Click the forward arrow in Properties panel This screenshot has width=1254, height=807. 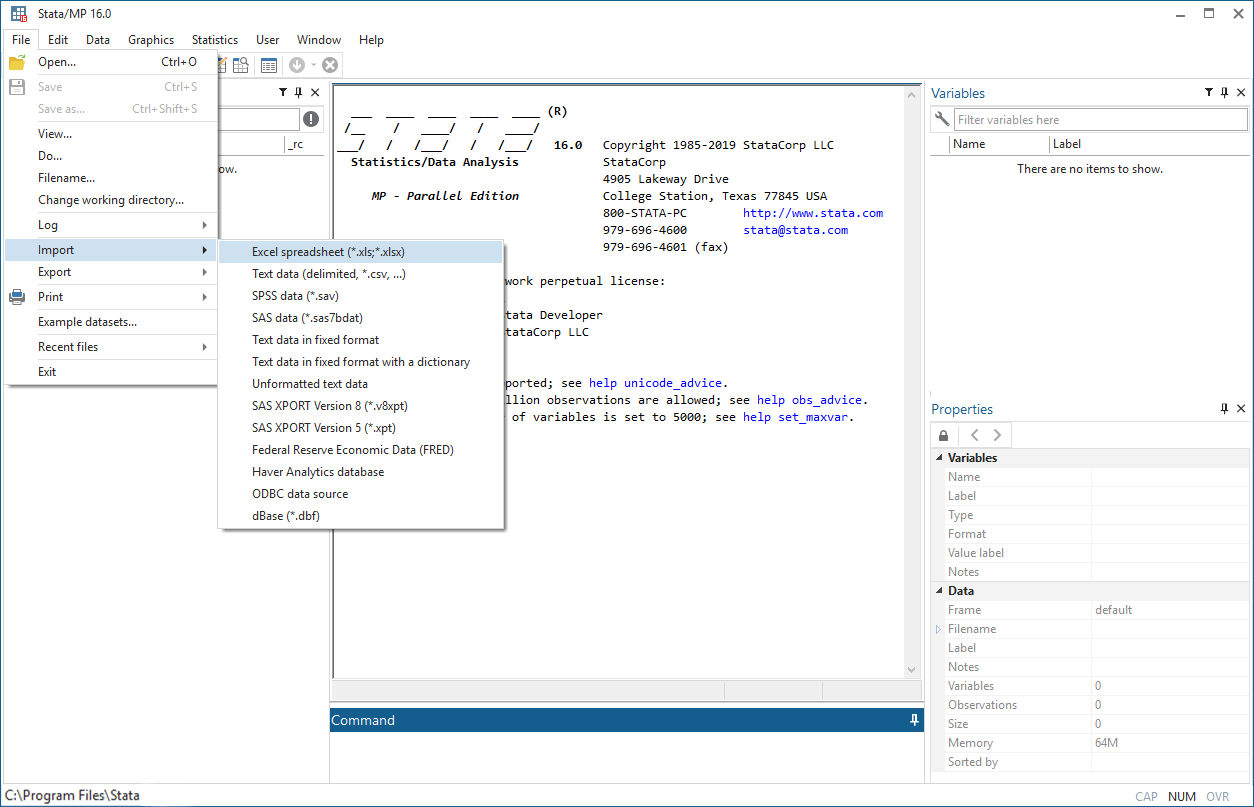[x=996, y=434]
